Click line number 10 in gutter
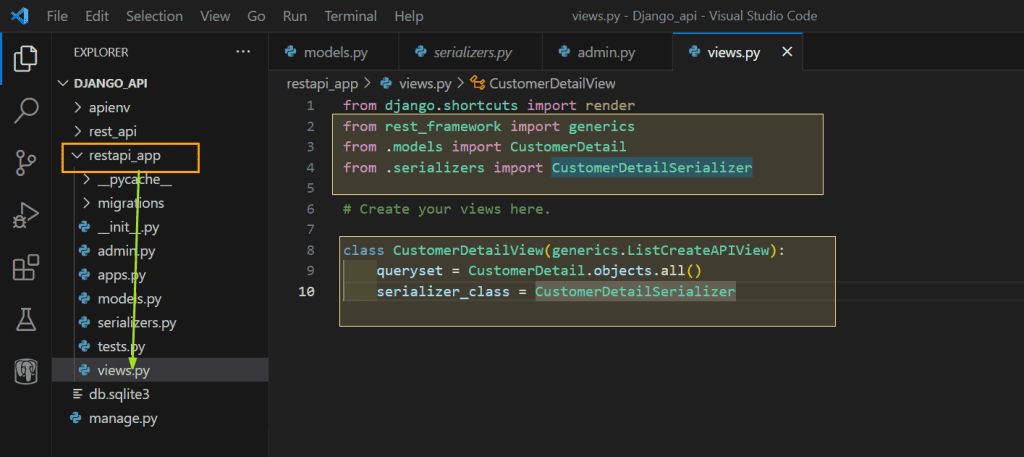This screenshot has height=457, width=1024. tap(306, 291)
